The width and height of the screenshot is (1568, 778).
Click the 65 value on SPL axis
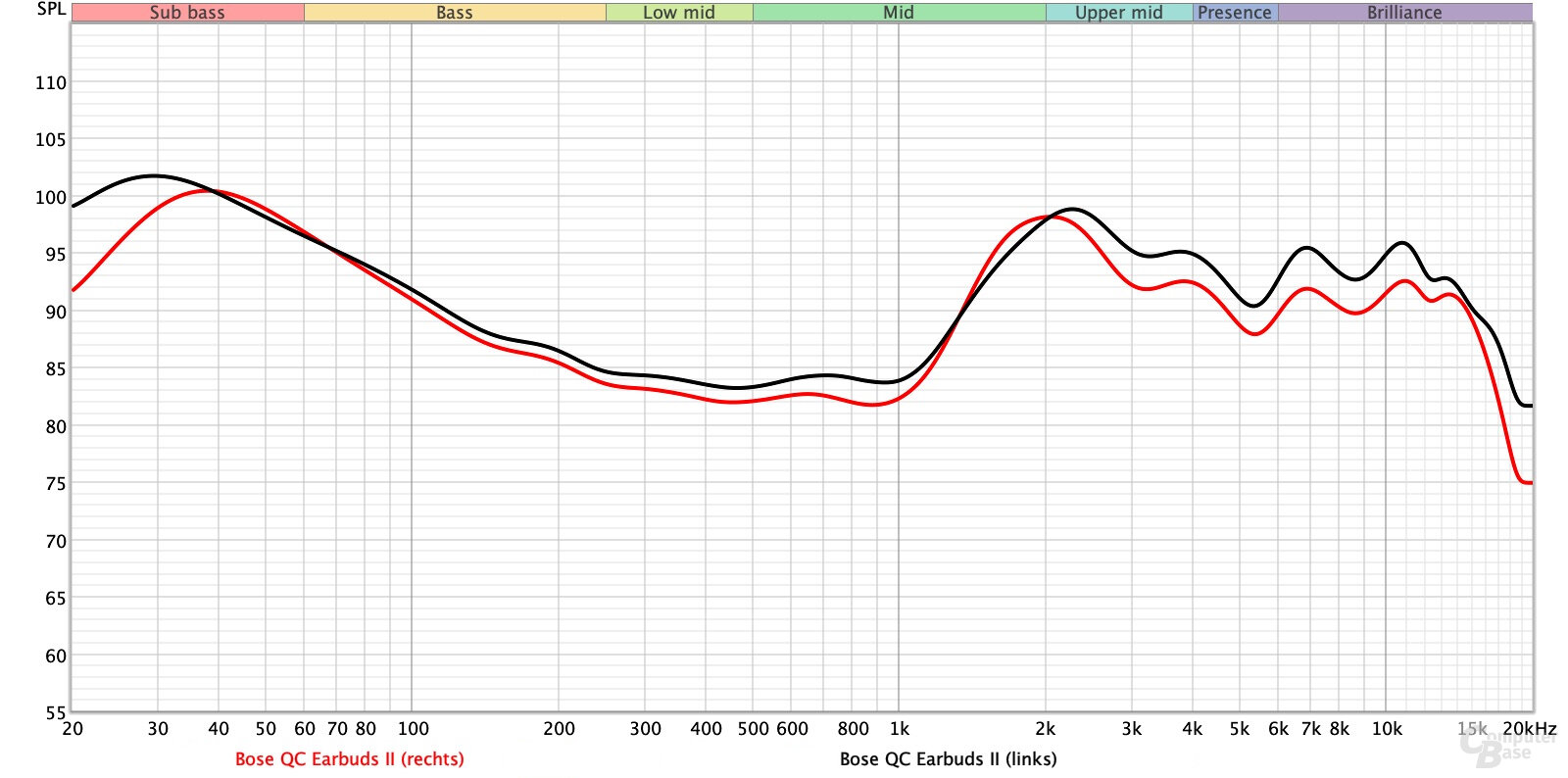[56, 598]
